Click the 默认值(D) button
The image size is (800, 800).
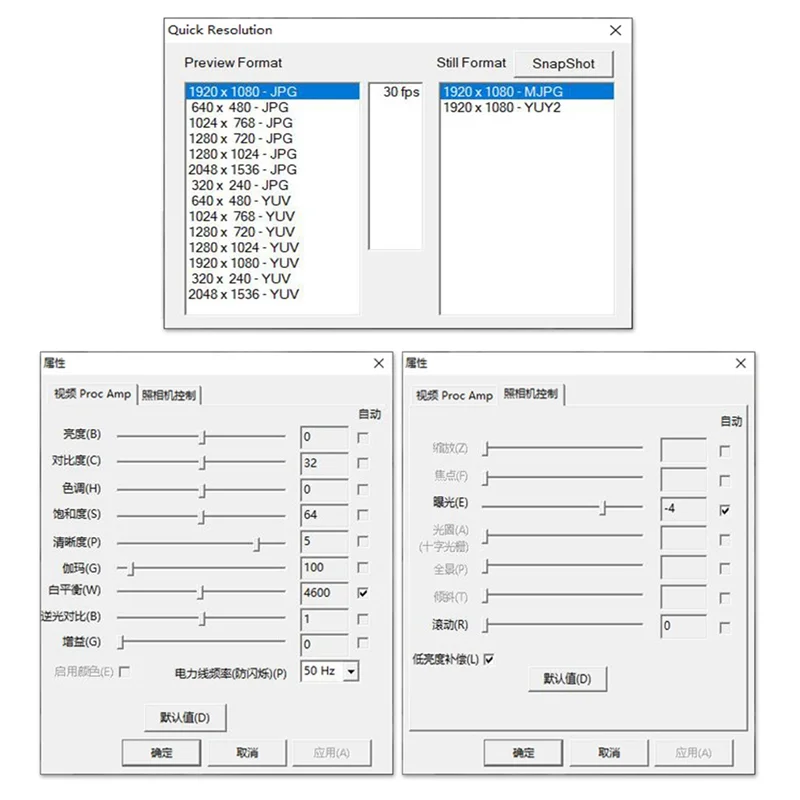click(x=185, y=717)
